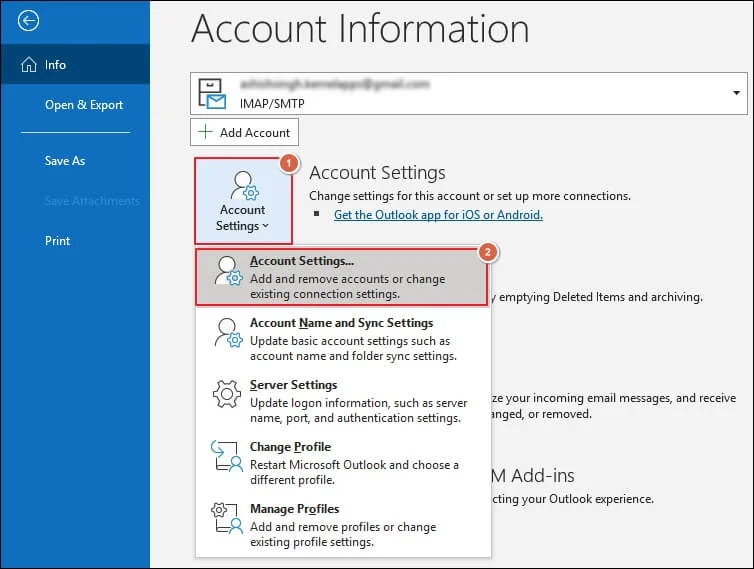Open Get the Outlook app for iOS or Android link

(438, 215)
